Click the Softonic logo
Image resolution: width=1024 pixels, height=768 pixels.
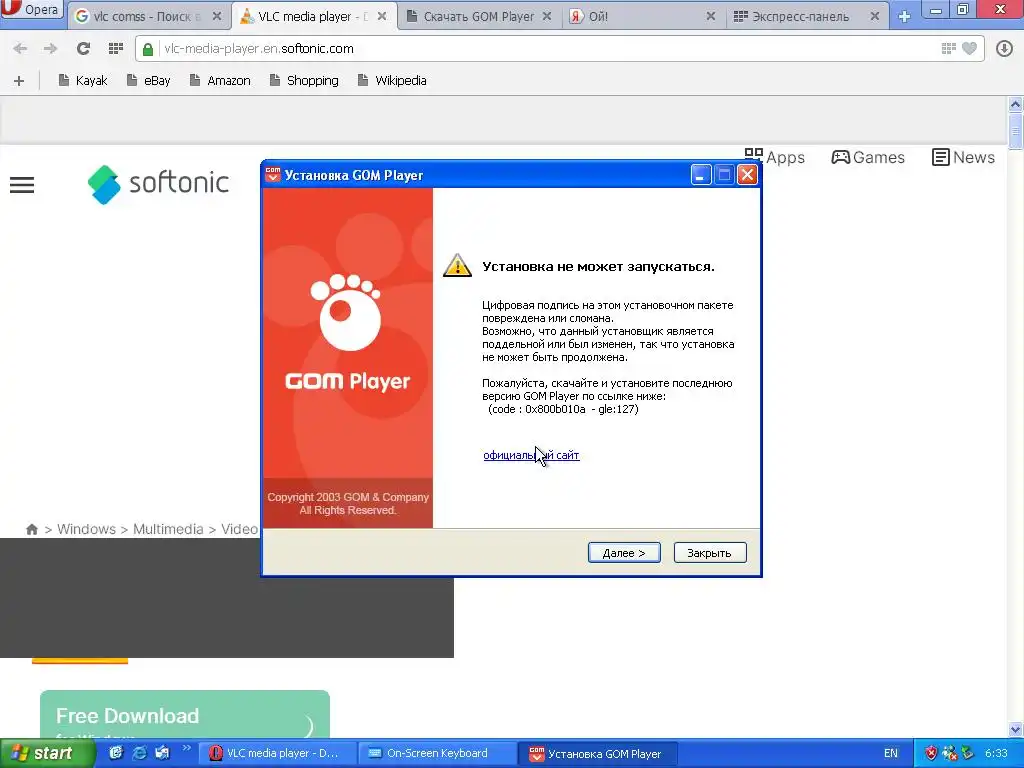tap(158, 184)
